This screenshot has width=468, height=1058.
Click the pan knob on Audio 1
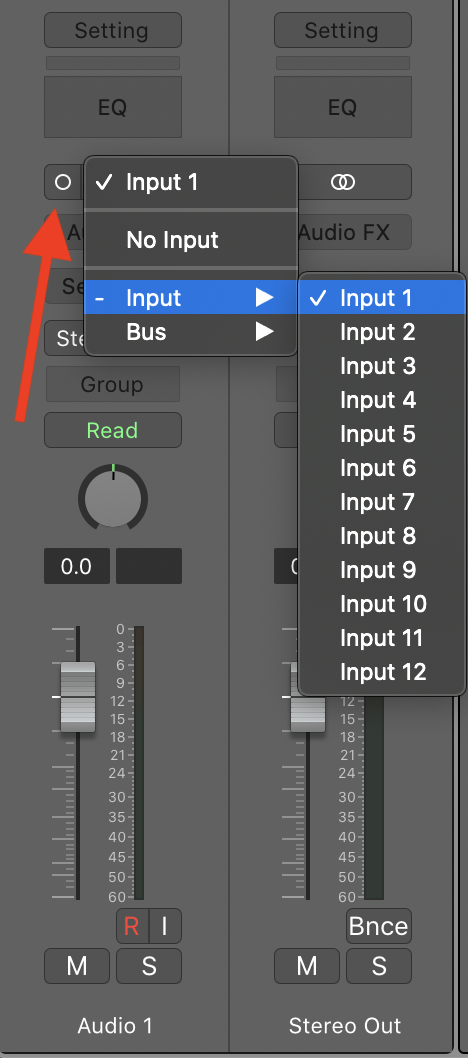click(x=113, y=497)
